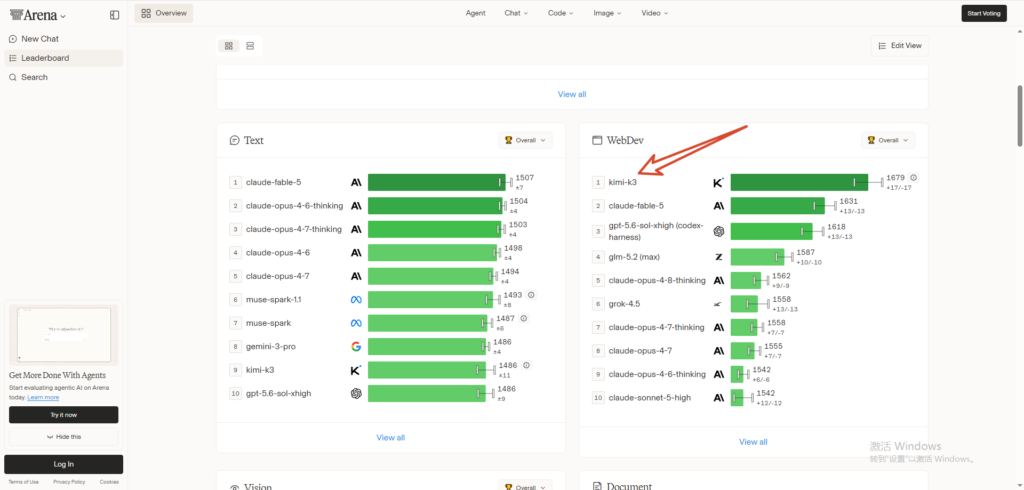
Task: Switch to list view layout
Action: [250, 46]
